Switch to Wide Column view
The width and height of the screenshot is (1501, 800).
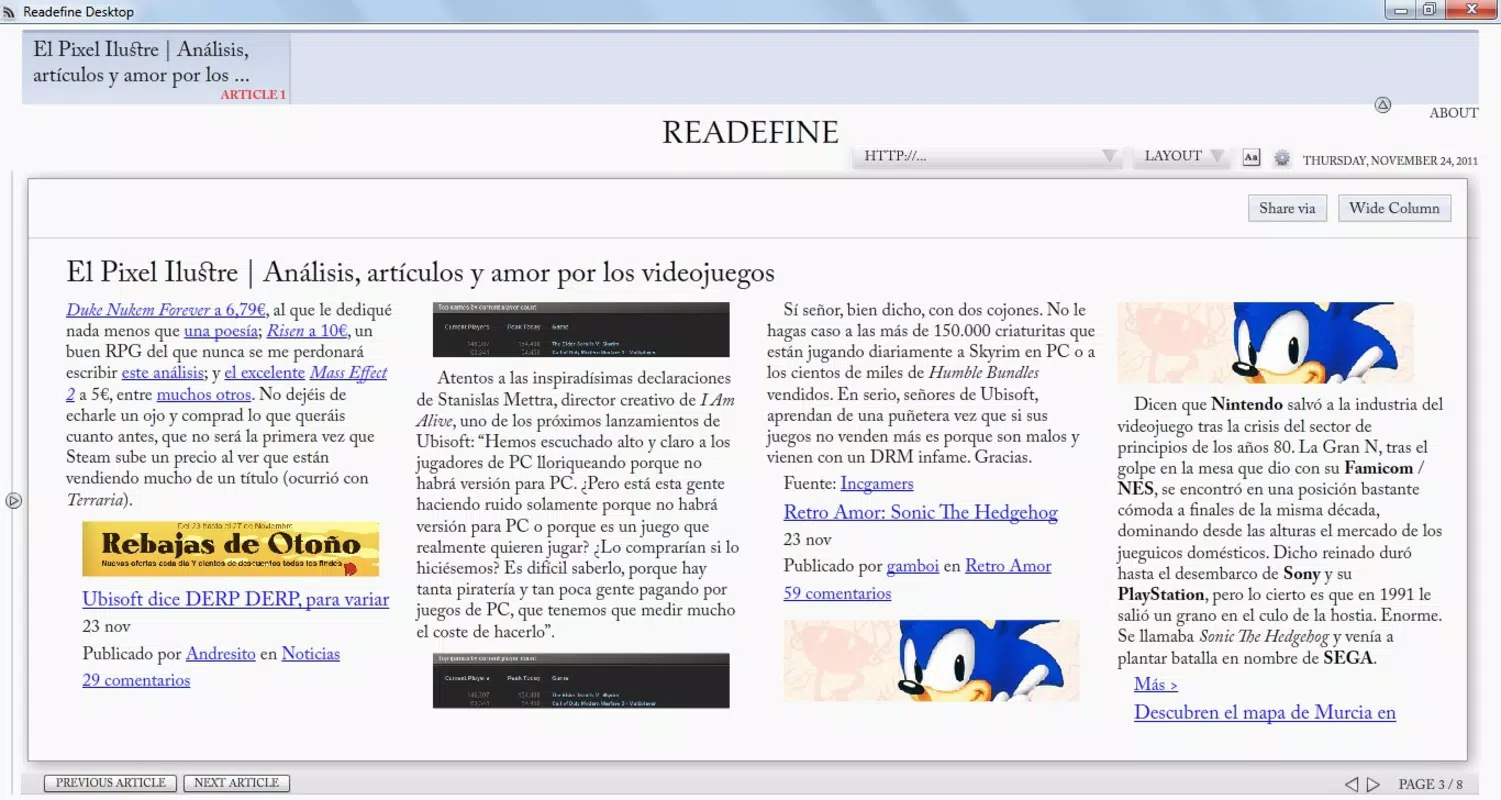tap(1394, 208)
